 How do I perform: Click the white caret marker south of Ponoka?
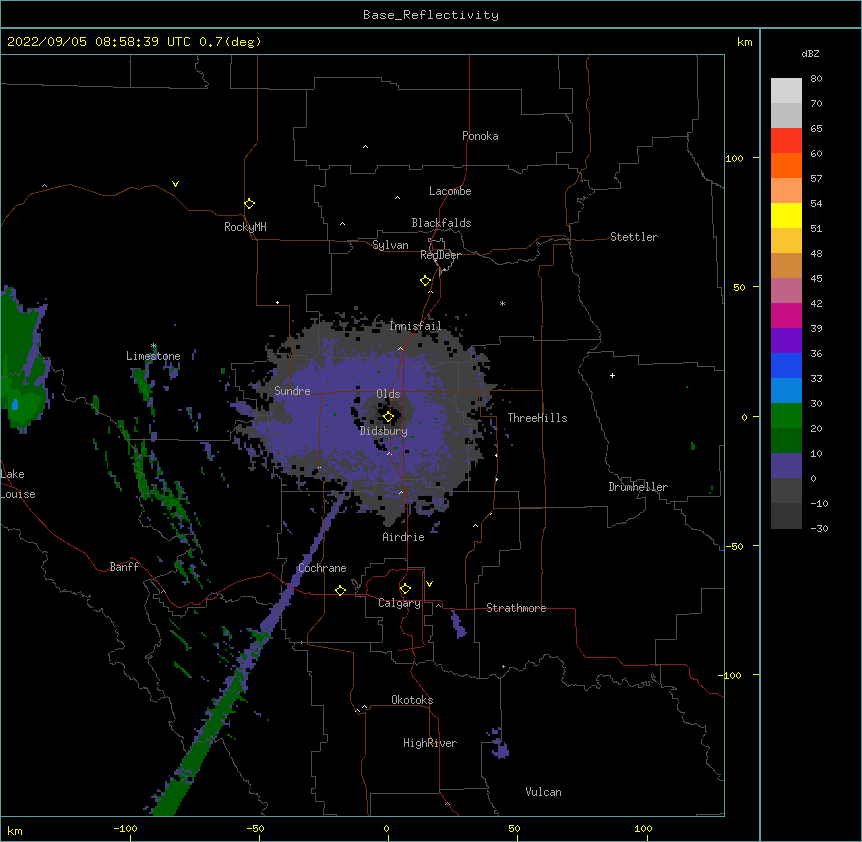coord(365,147)
